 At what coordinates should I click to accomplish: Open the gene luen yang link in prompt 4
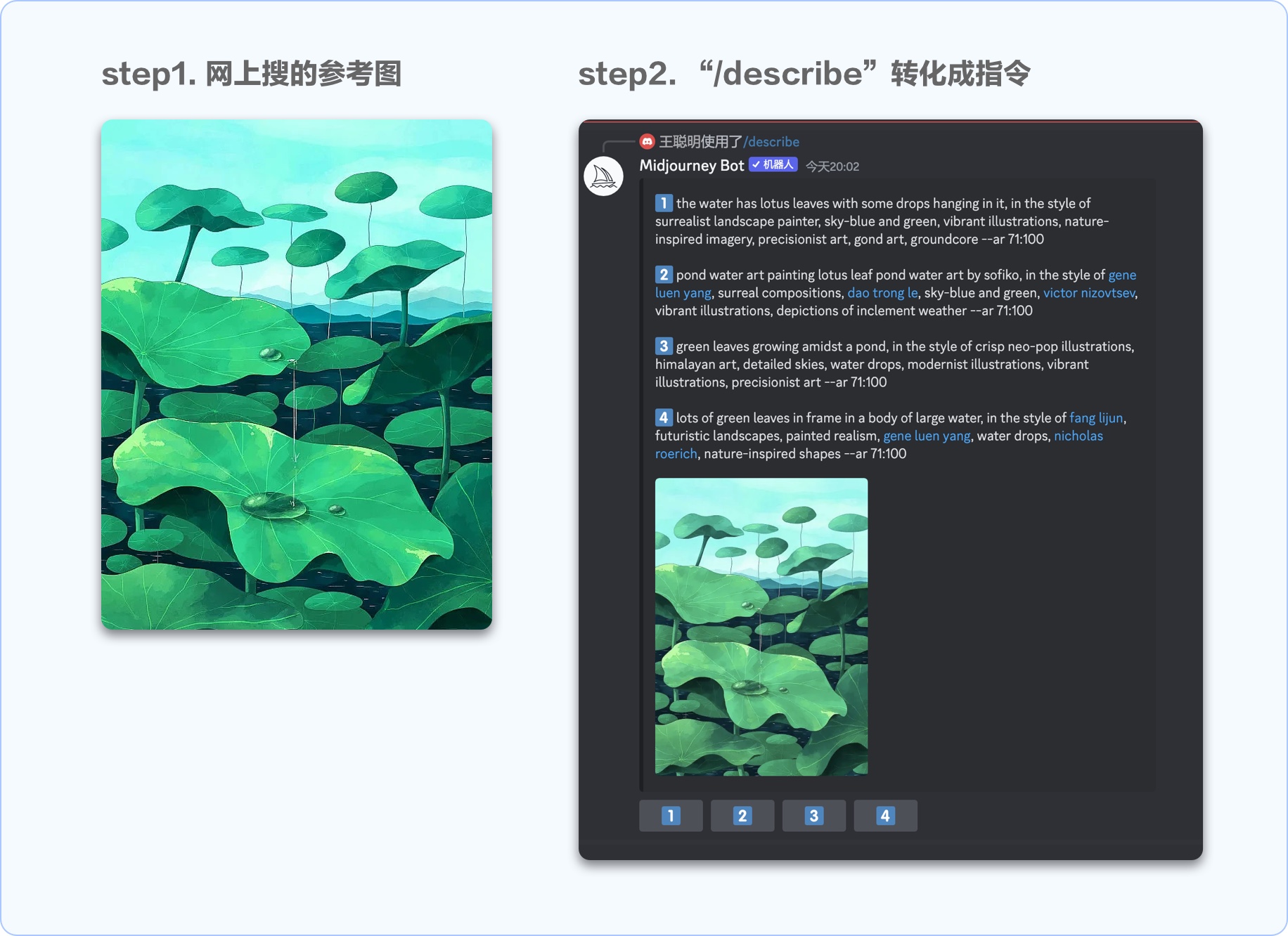(927, 436)
